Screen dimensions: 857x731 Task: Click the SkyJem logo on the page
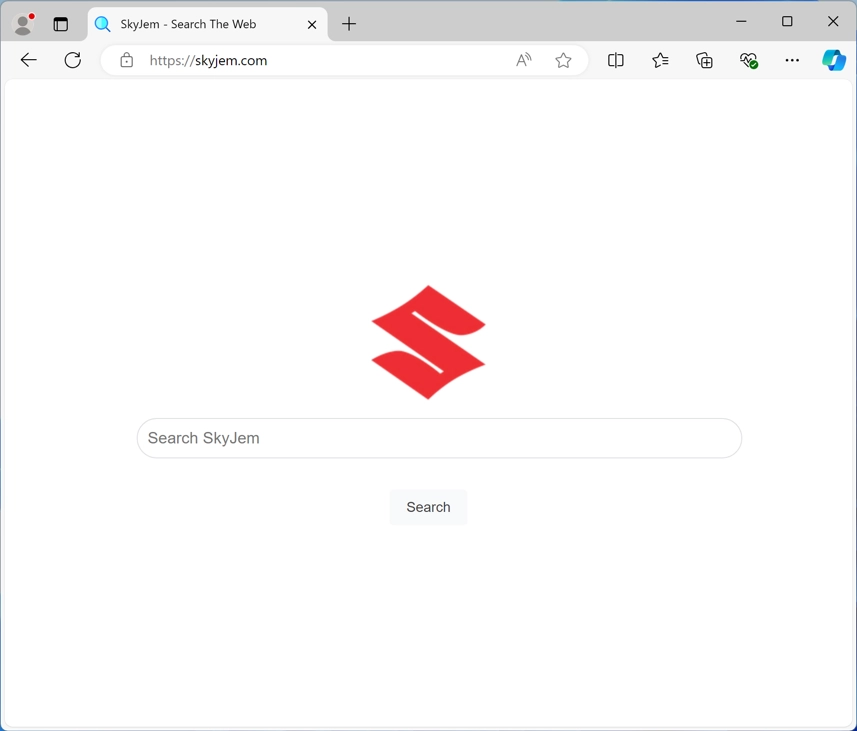(x=428, y=341)
